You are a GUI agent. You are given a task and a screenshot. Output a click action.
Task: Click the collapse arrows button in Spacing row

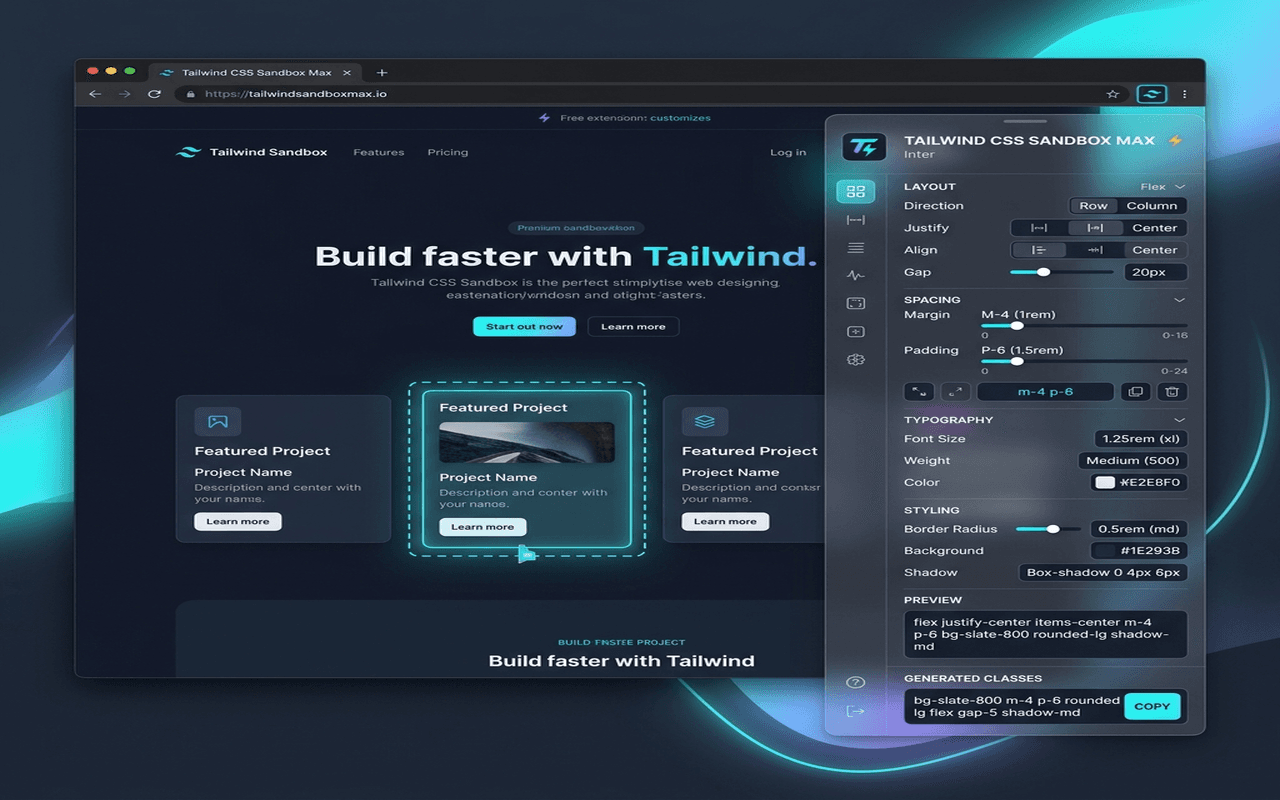919,393
